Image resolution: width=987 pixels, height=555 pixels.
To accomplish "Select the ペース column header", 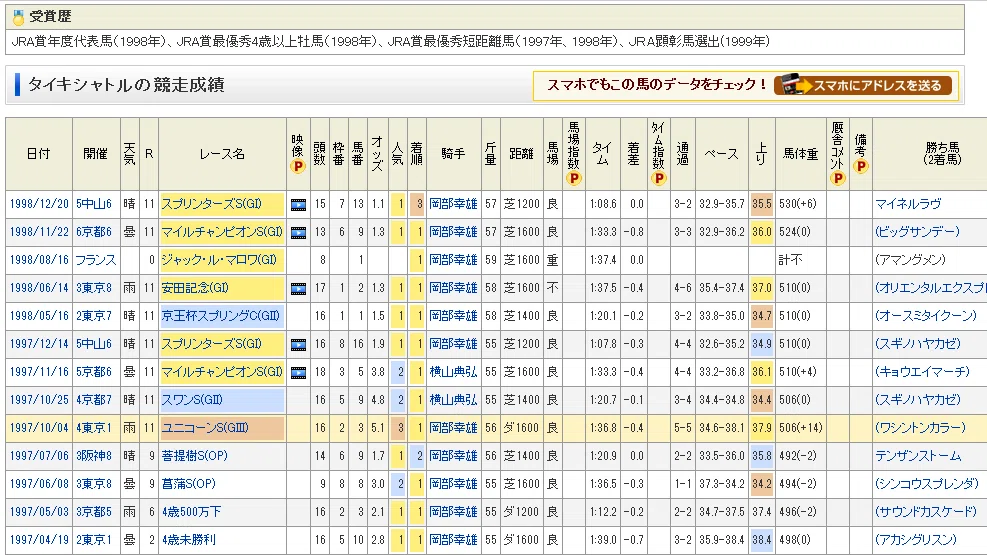I will pyautogui.click(x=721, y=154).
